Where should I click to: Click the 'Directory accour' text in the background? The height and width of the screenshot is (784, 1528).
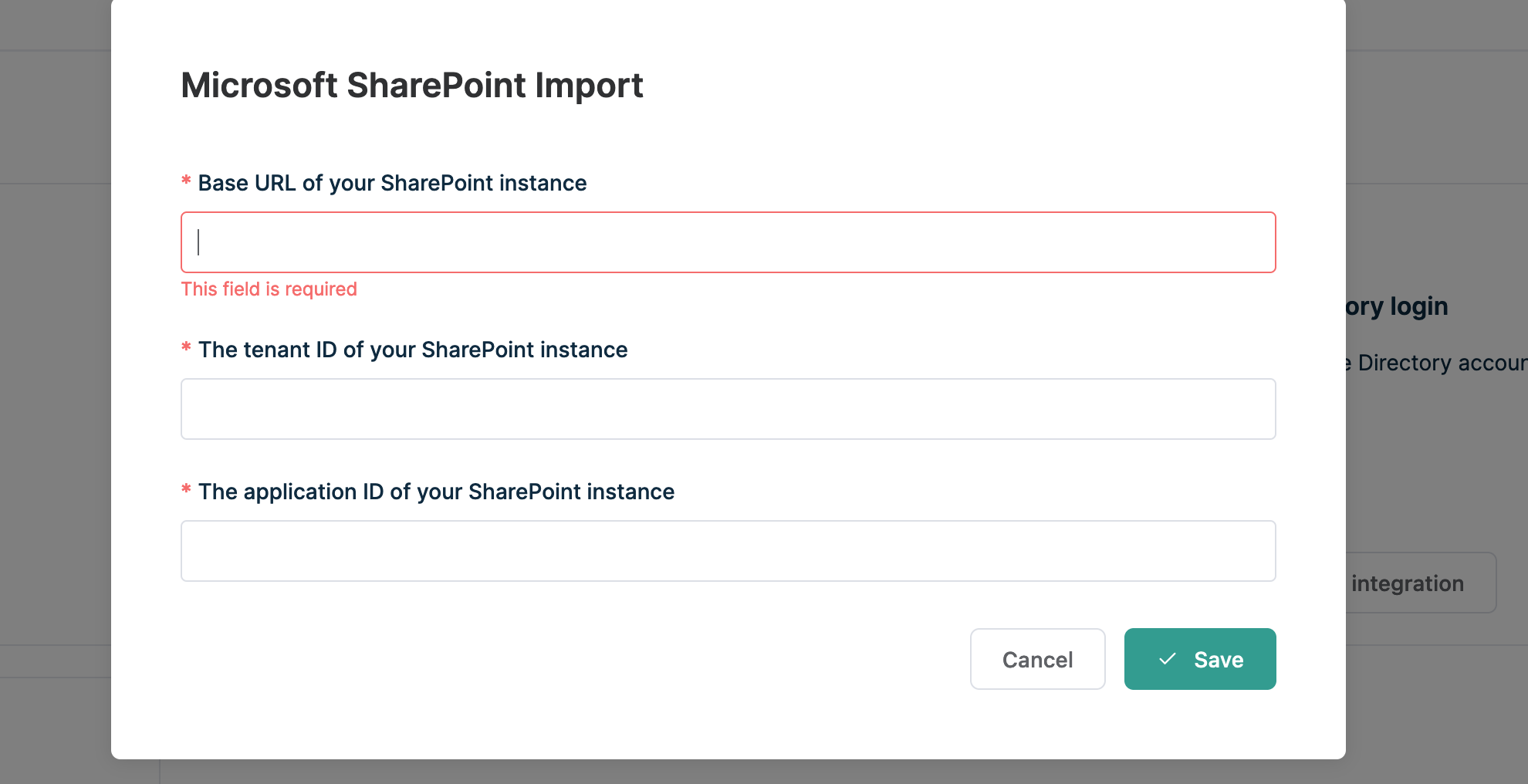point(1442,363)
